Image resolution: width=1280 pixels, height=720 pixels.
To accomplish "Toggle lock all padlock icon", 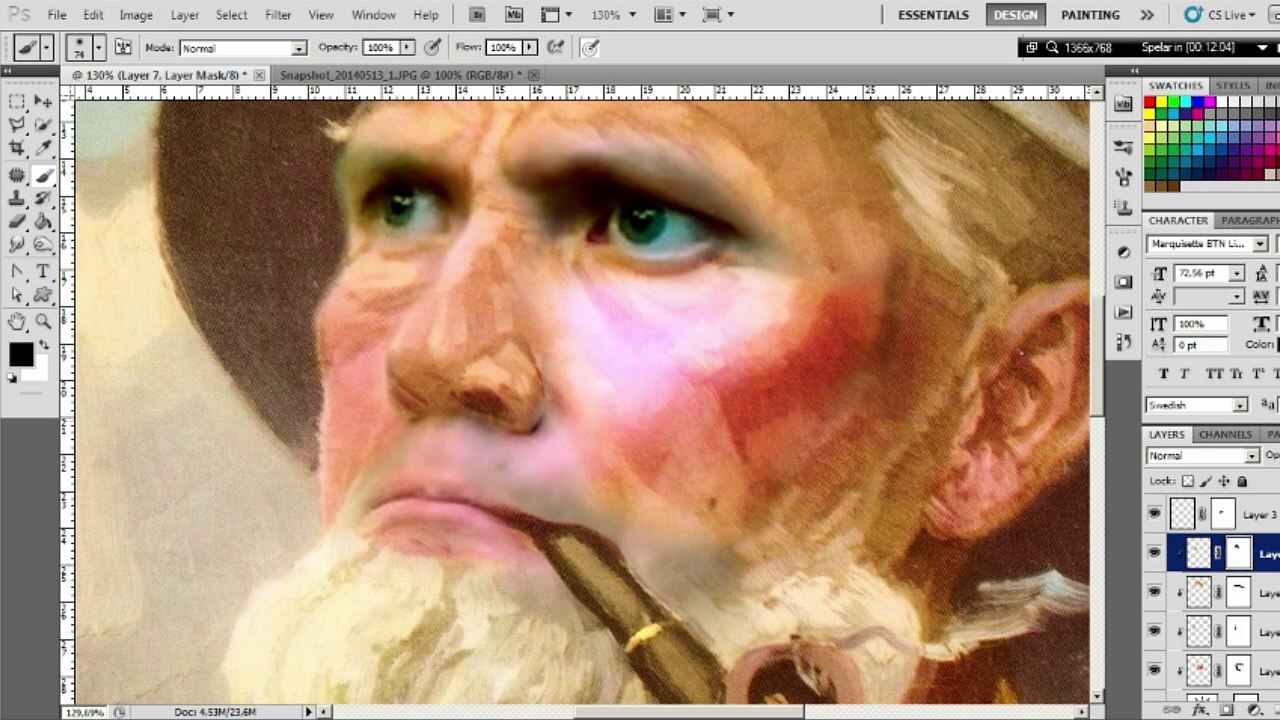I will pyautogui.click(x=1242, y=481).
